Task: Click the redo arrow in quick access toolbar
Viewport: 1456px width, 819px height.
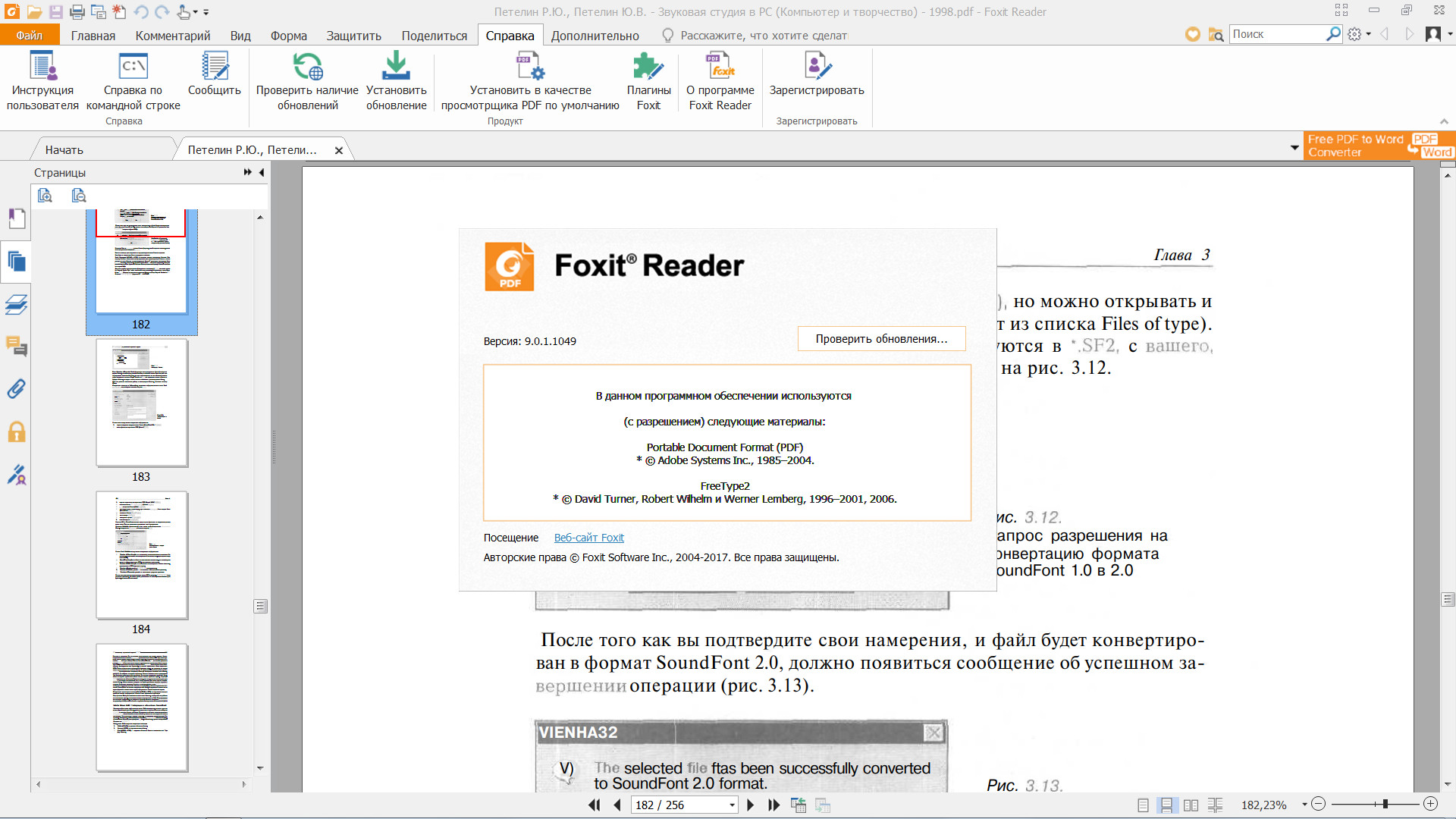Action: coord(162,12)
